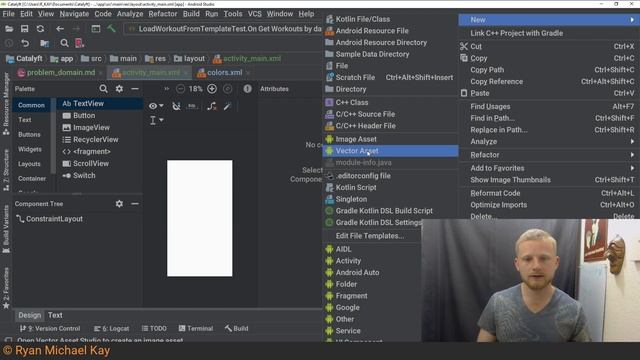The width and height of the screenshot is (640, 360).
Task: Click Reformat Code in context menu
Action: 549,193
